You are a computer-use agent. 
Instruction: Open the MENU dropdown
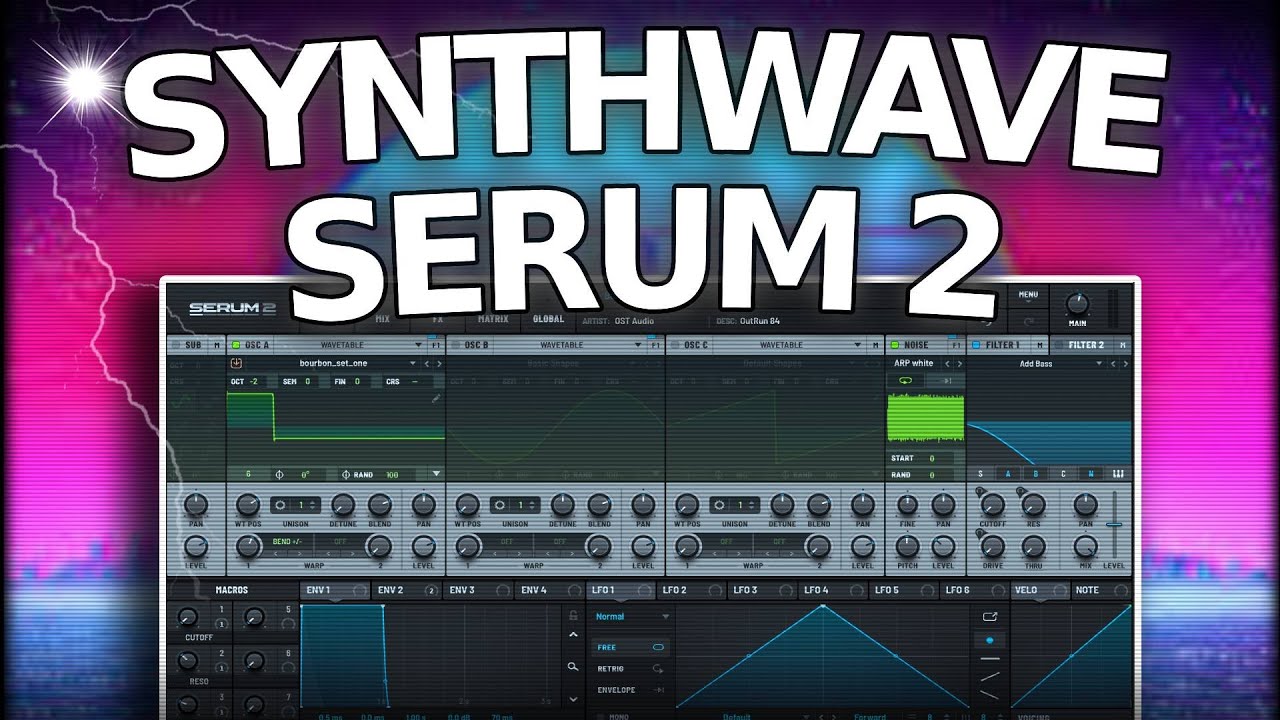click(1029, 295)
